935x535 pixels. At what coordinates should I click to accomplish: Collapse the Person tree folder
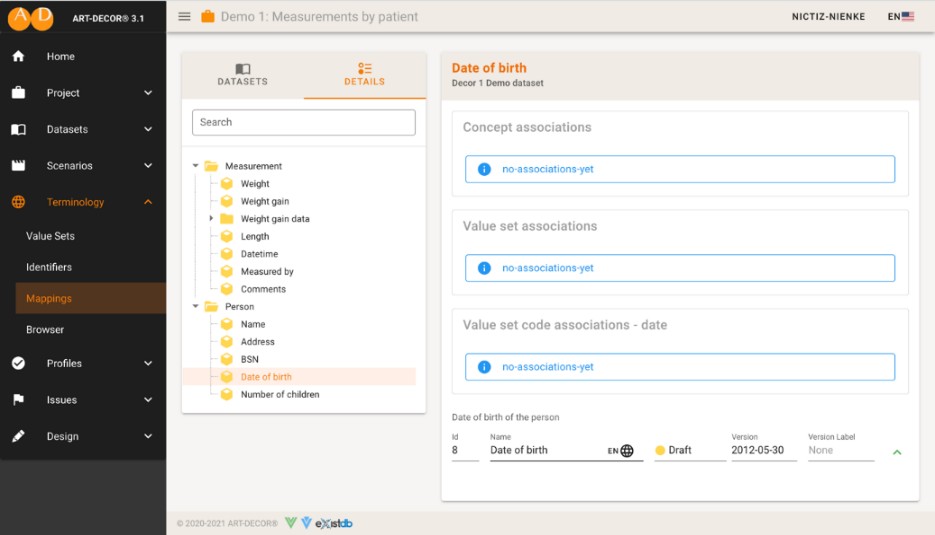(196, 307)
